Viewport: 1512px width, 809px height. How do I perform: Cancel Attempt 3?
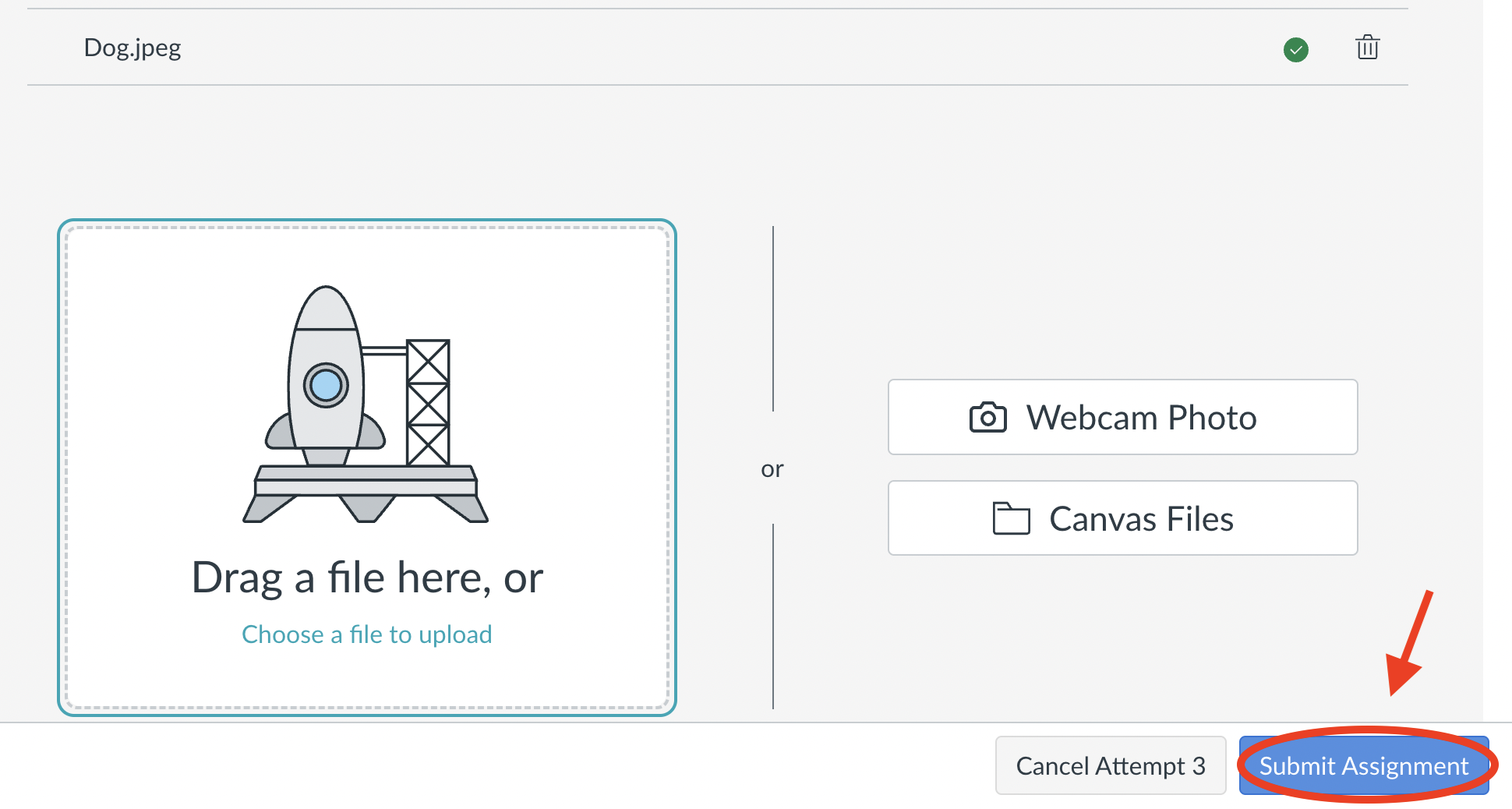coord(1111,765)
